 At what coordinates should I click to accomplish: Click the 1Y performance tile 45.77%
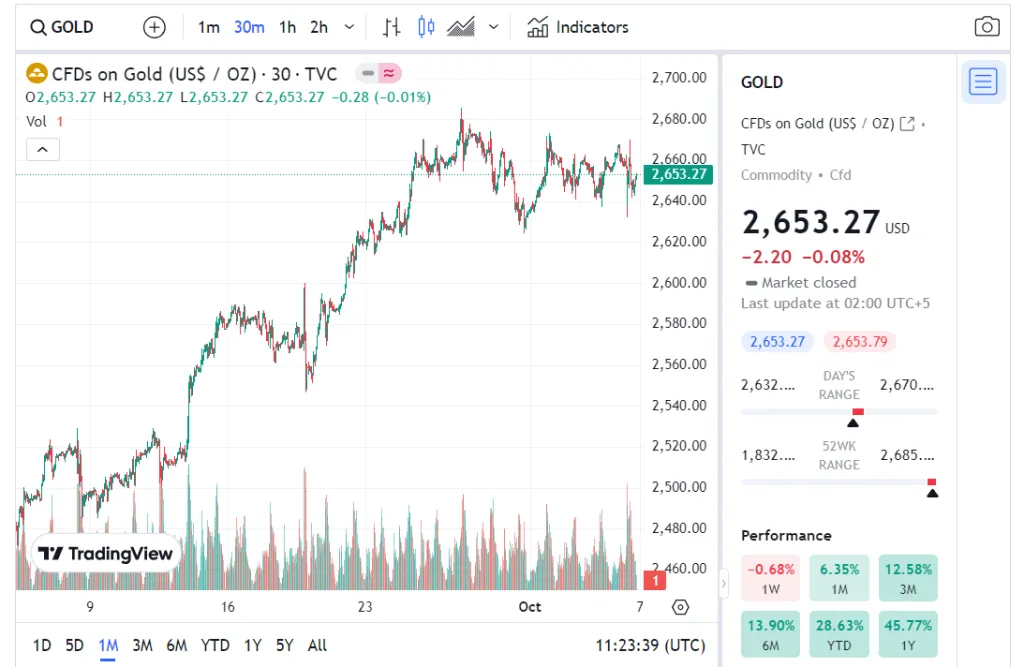pyautogui.click(x=908, y=634)
